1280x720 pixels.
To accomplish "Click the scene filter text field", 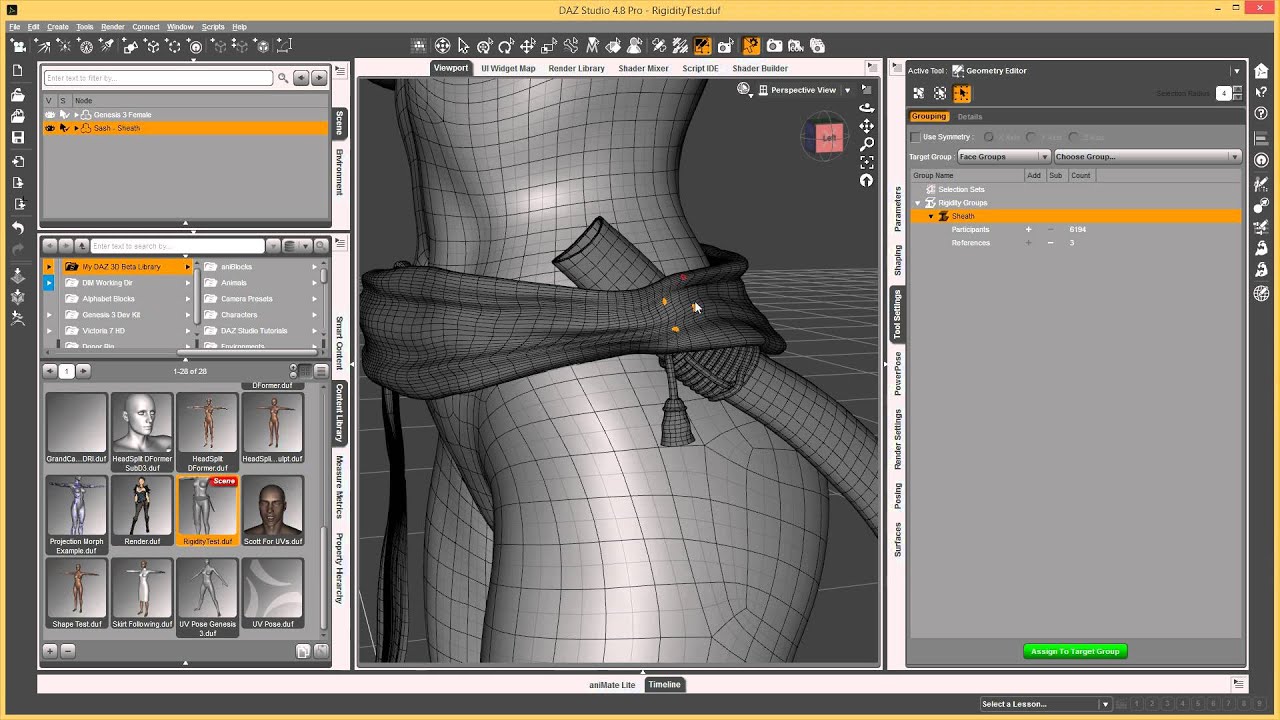I will (158, 78).
